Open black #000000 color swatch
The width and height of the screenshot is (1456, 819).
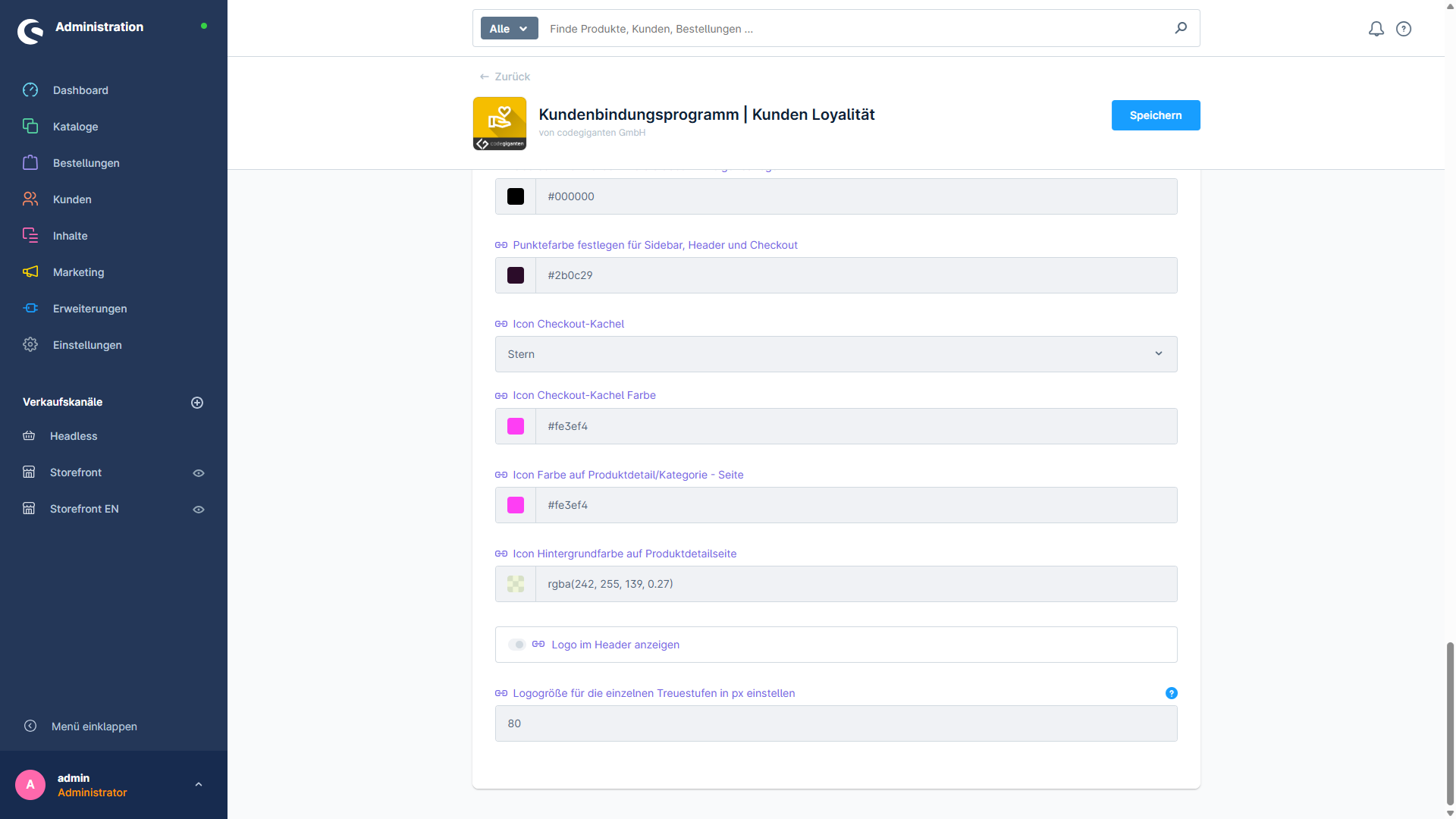tap(516, 196)
